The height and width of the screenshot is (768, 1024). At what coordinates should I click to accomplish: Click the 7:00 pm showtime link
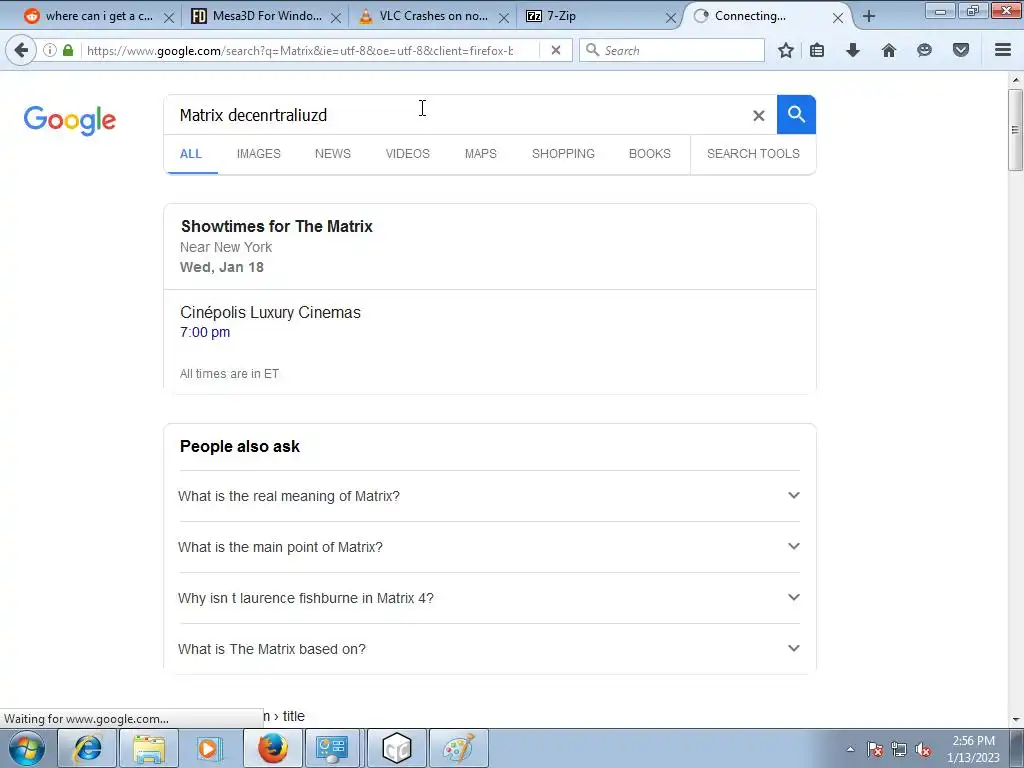coord(205,332)
